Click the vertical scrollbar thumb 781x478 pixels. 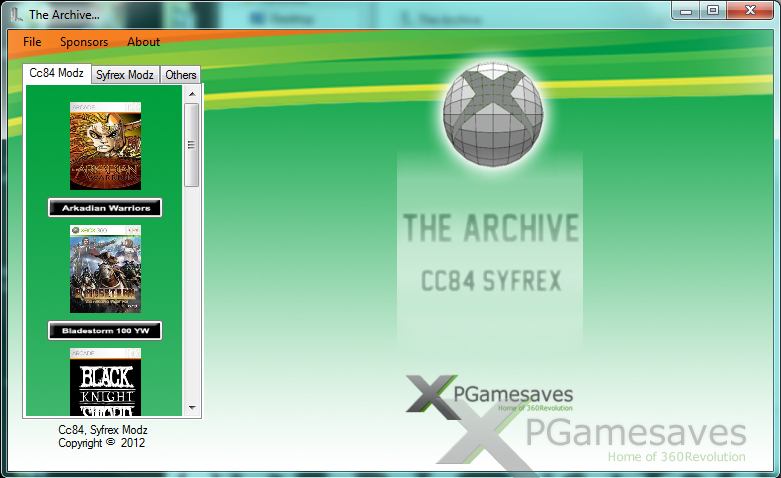pos(191,145)
